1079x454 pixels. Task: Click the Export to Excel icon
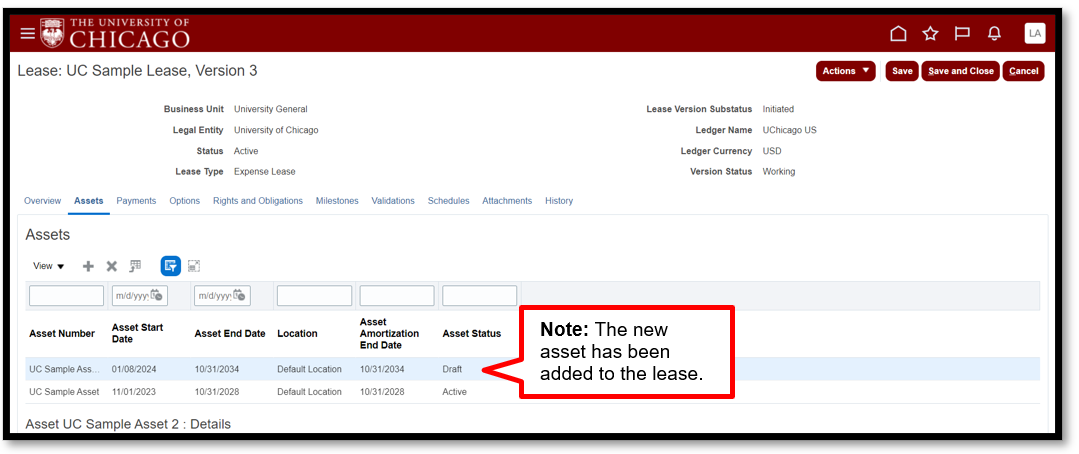point(136,266)
